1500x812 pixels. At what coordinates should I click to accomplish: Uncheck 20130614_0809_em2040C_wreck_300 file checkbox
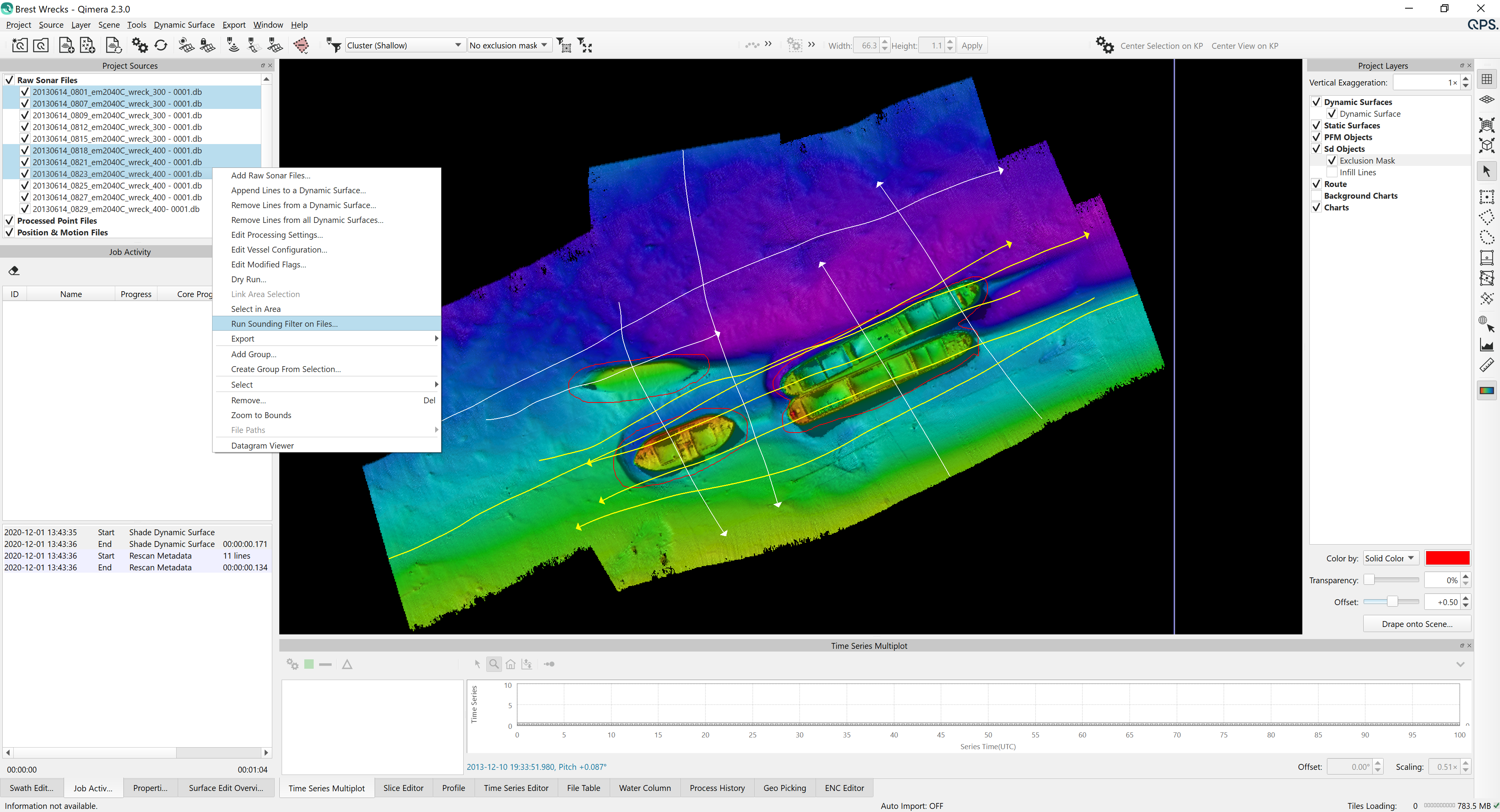click(x=25, y=115)
